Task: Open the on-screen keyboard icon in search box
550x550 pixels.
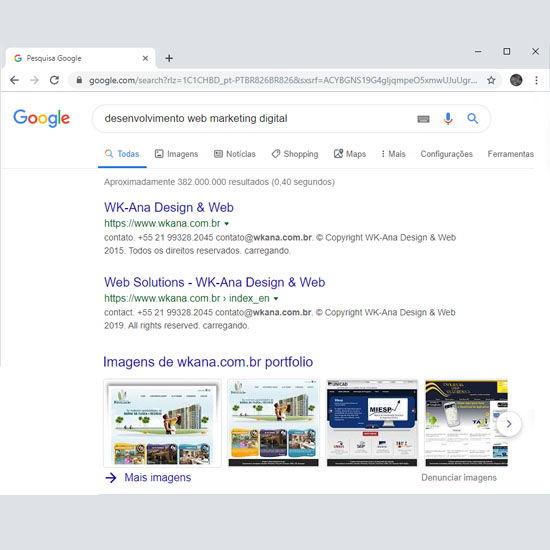Action: (x=423, y=119)
